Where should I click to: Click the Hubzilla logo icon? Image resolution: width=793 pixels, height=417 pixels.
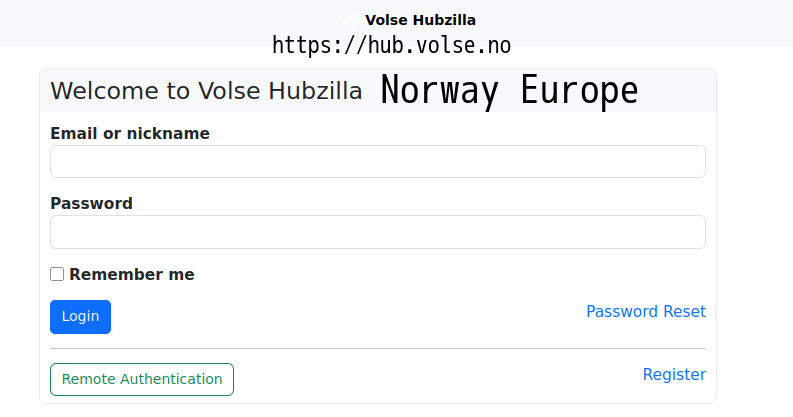pos(351,20)
